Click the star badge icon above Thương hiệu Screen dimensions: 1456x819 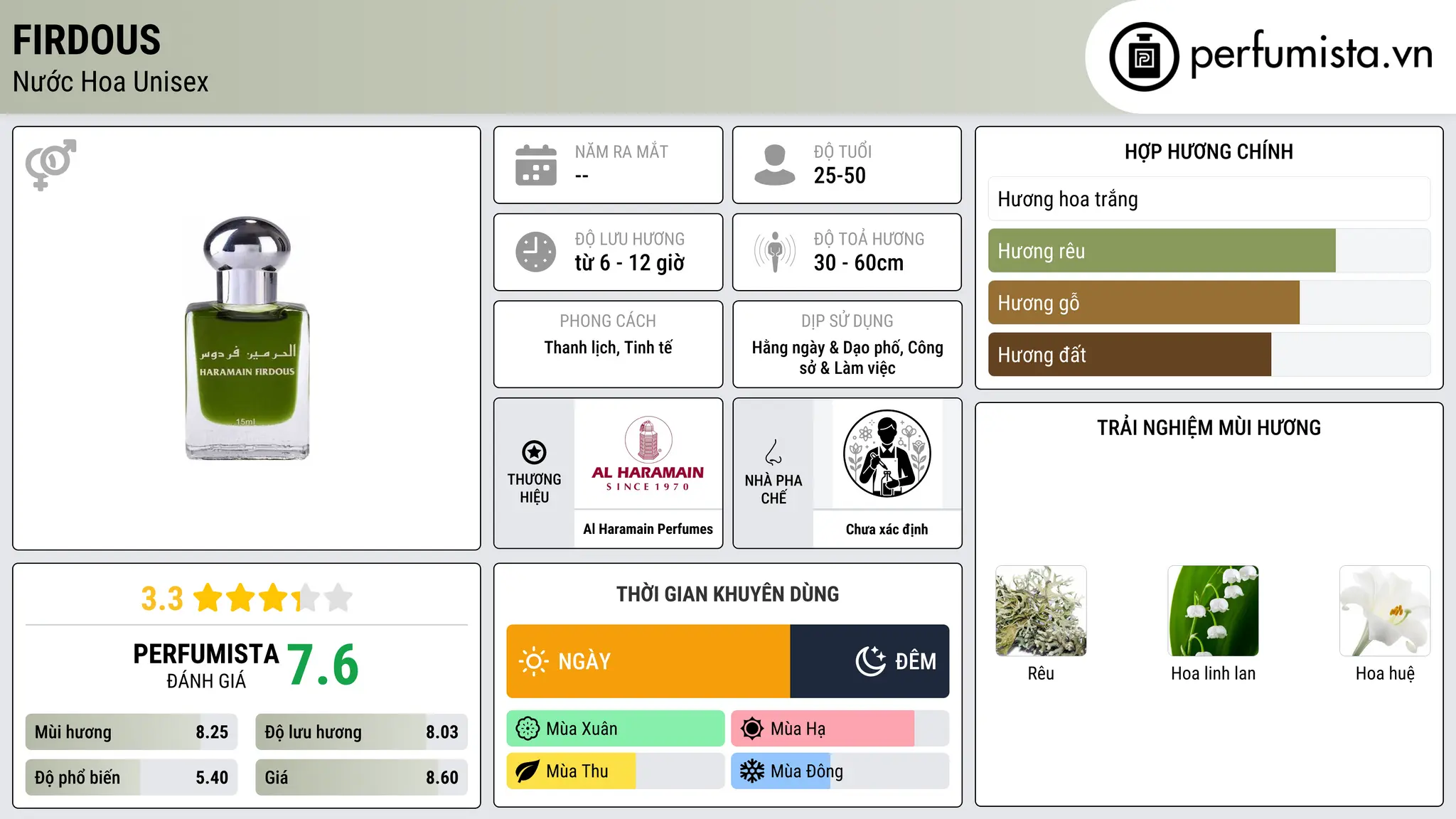534,452
